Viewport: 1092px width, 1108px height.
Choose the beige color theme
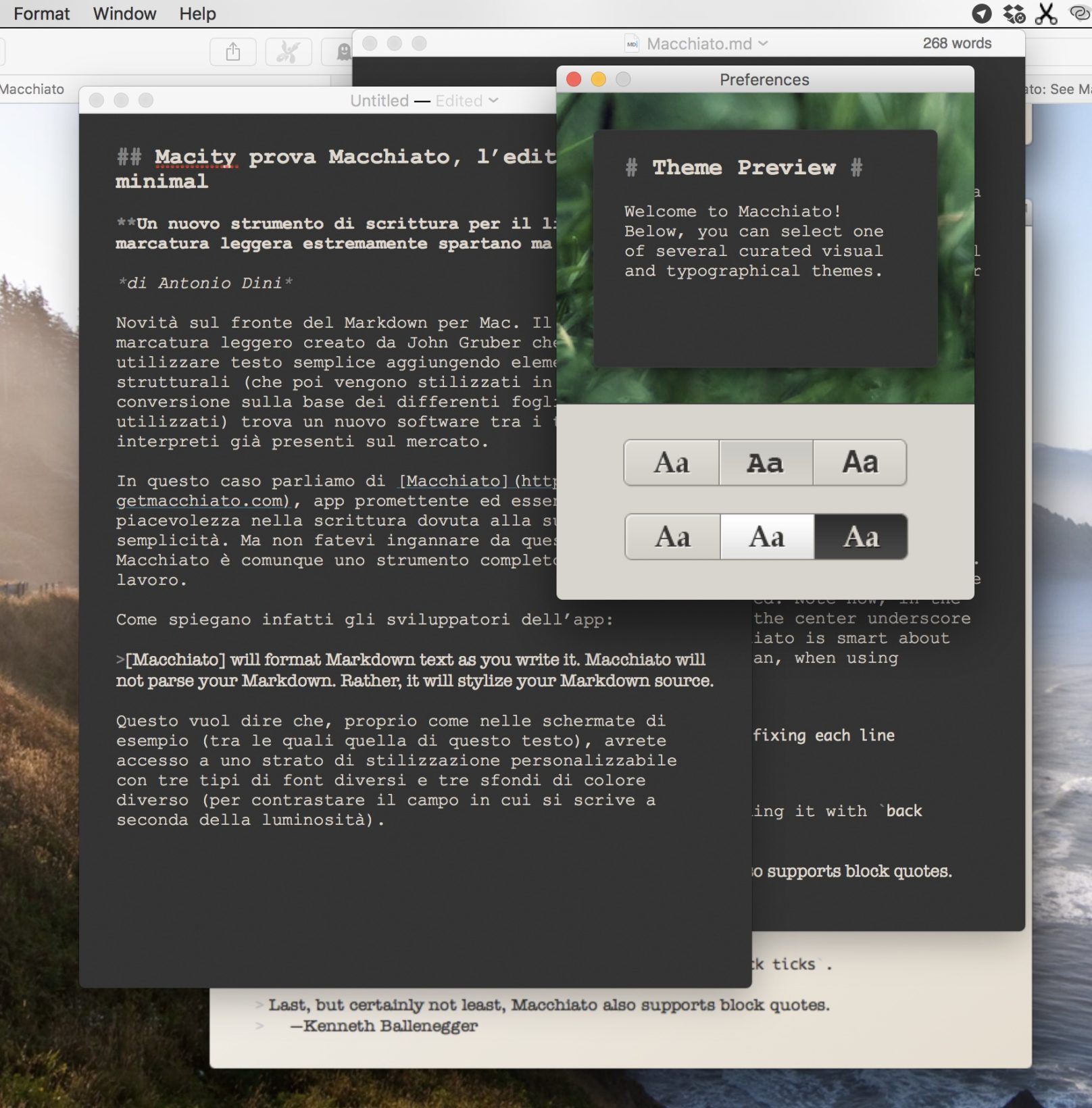(673, 537)
